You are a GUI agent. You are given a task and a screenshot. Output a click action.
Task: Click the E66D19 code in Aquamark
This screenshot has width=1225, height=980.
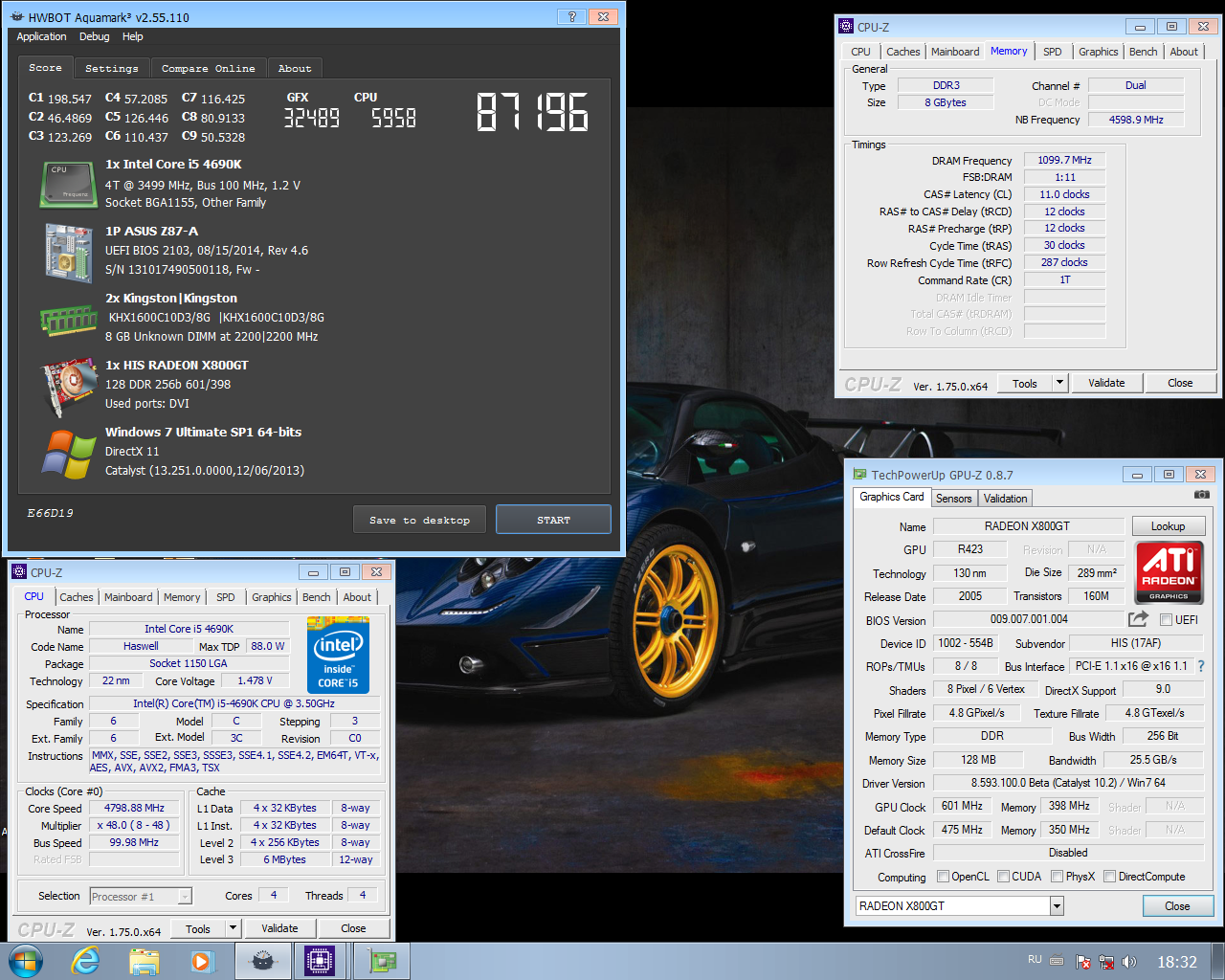[50, 513]
